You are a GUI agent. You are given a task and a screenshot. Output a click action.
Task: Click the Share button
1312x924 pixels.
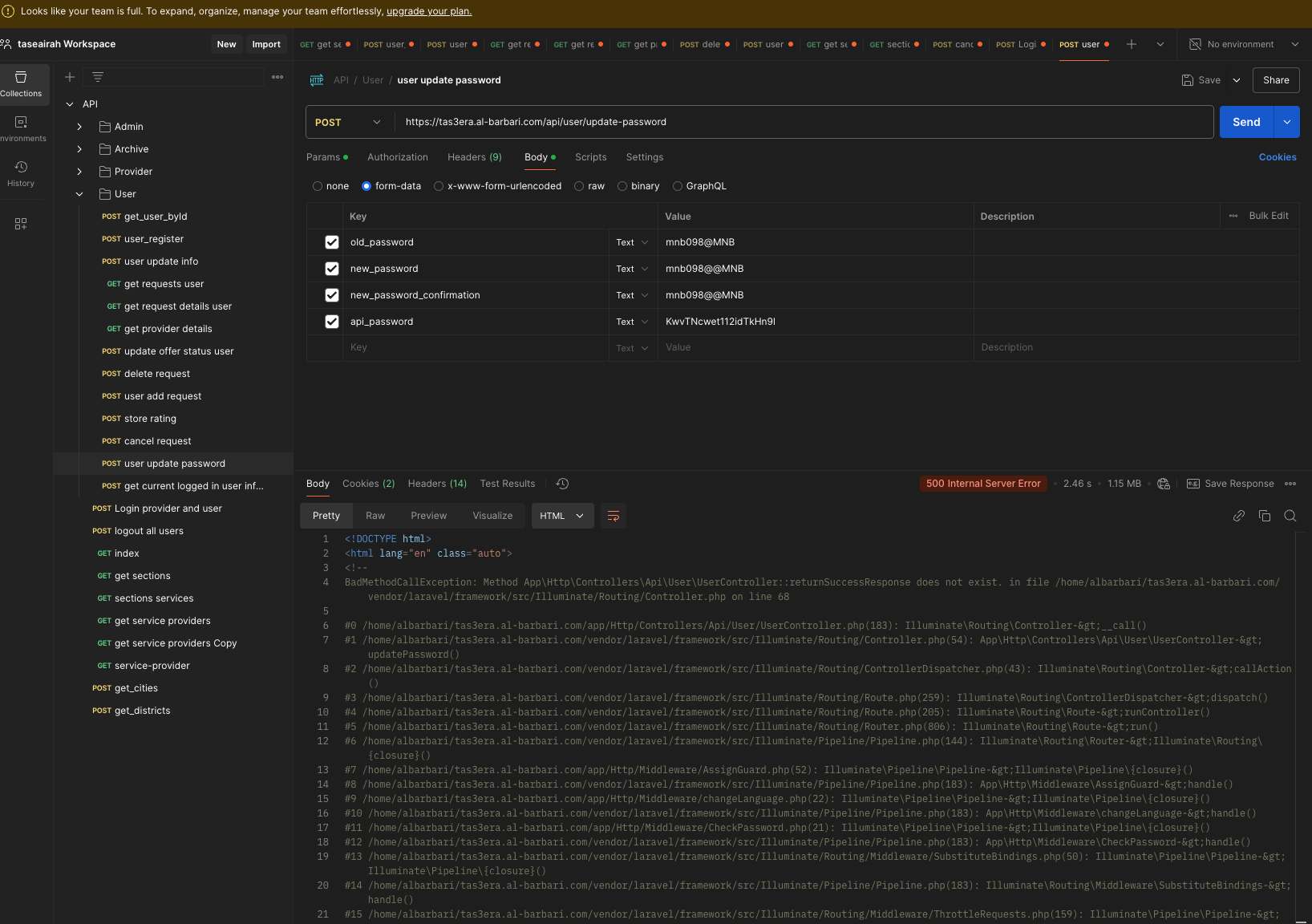point(1276,80)
